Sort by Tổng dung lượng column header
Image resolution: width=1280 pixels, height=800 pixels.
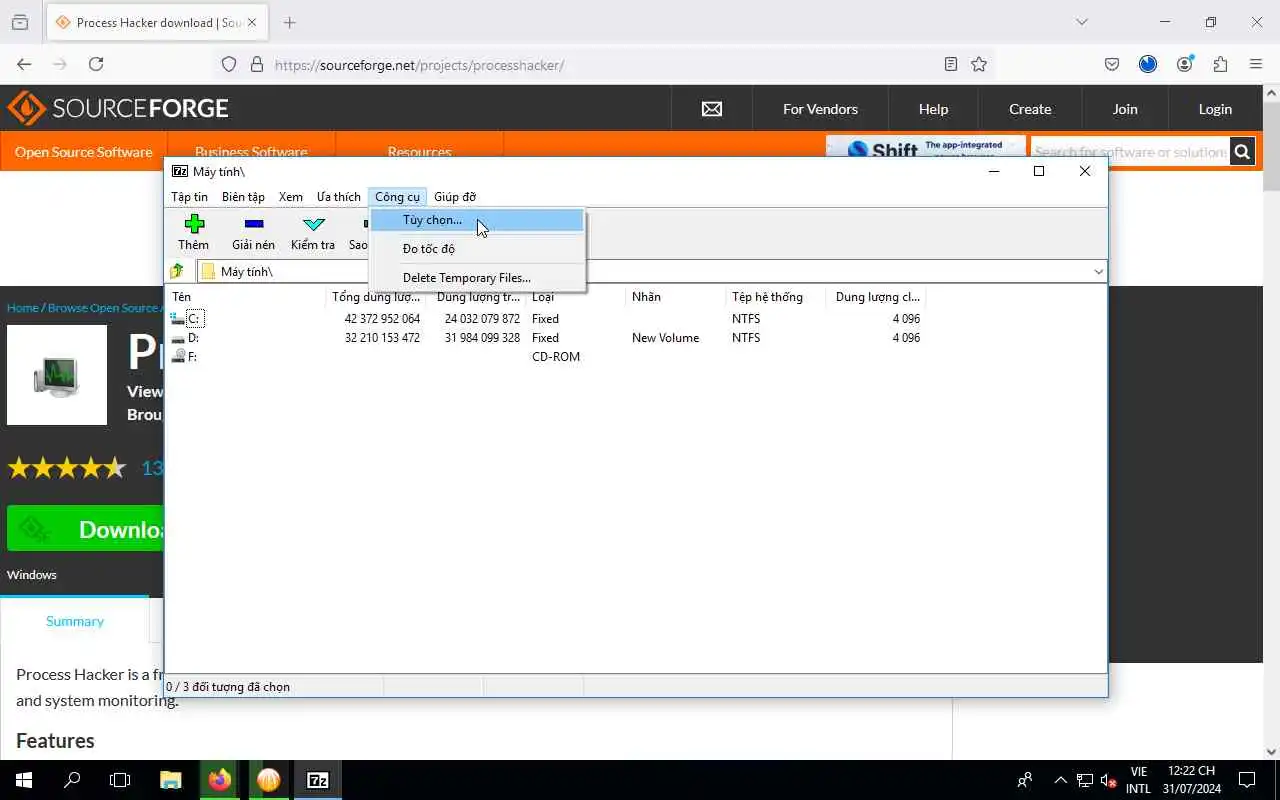(376, 297)
